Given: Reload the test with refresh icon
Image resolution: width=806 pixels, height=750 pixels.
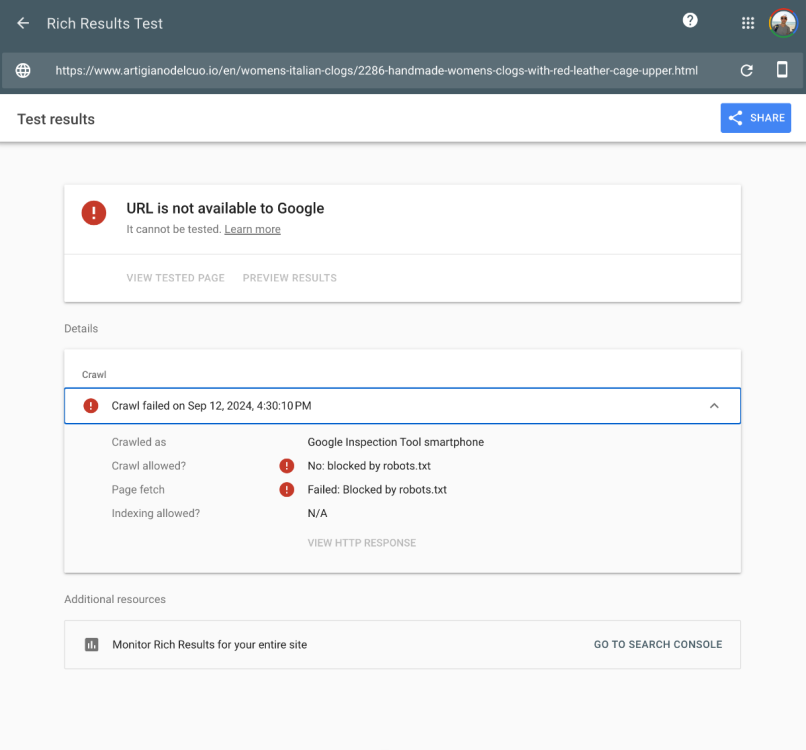Looking at the screenshot, I should point(746,71).
